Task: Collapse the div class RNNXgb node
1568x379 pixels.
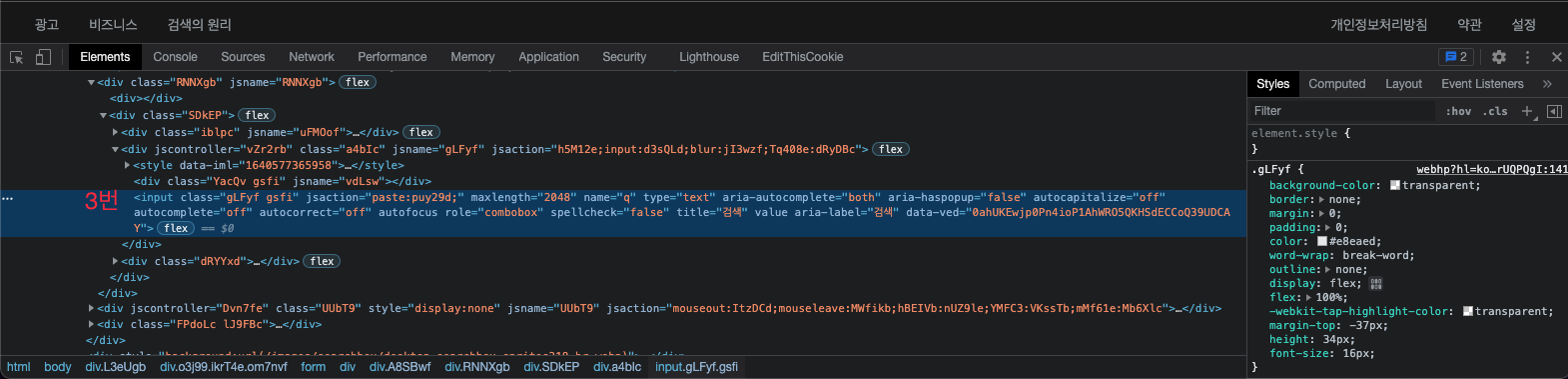Action: tap(92, 83)
